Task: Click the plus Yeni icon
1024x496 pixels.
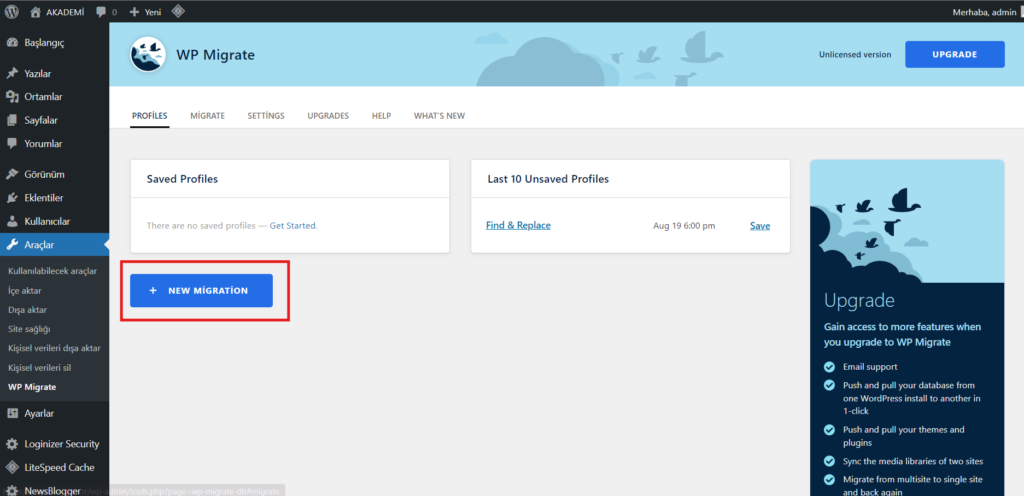Action: (x=135, y=12)
